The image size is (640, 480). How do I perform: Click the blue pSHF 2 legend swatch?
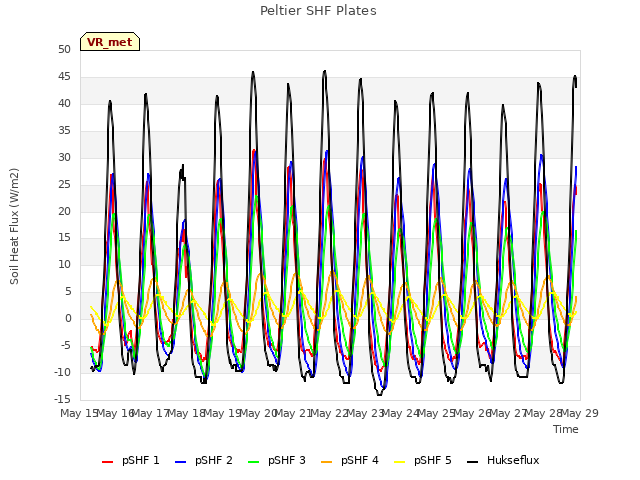click(x=180, y=462)
